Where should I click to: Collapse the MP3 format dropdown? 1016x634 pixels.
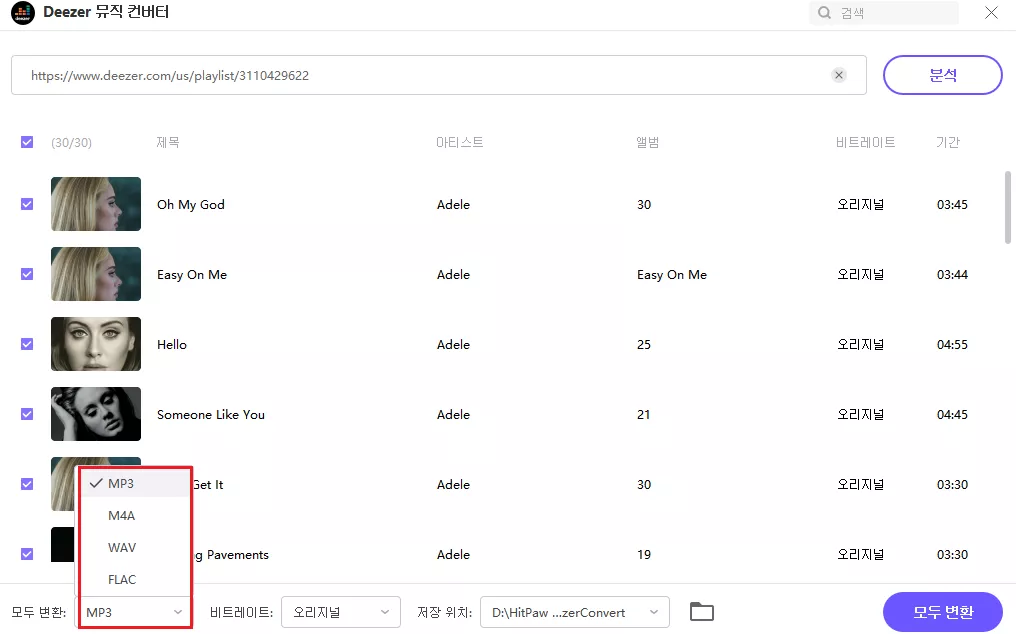coord(135,612)
